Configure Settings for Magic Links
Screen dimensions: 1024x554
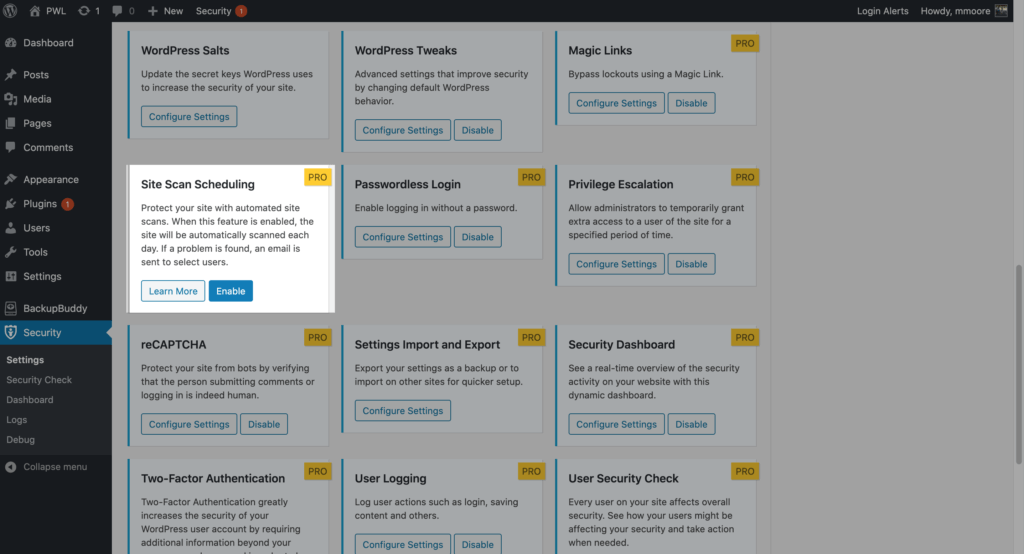[x=616, y=103]
